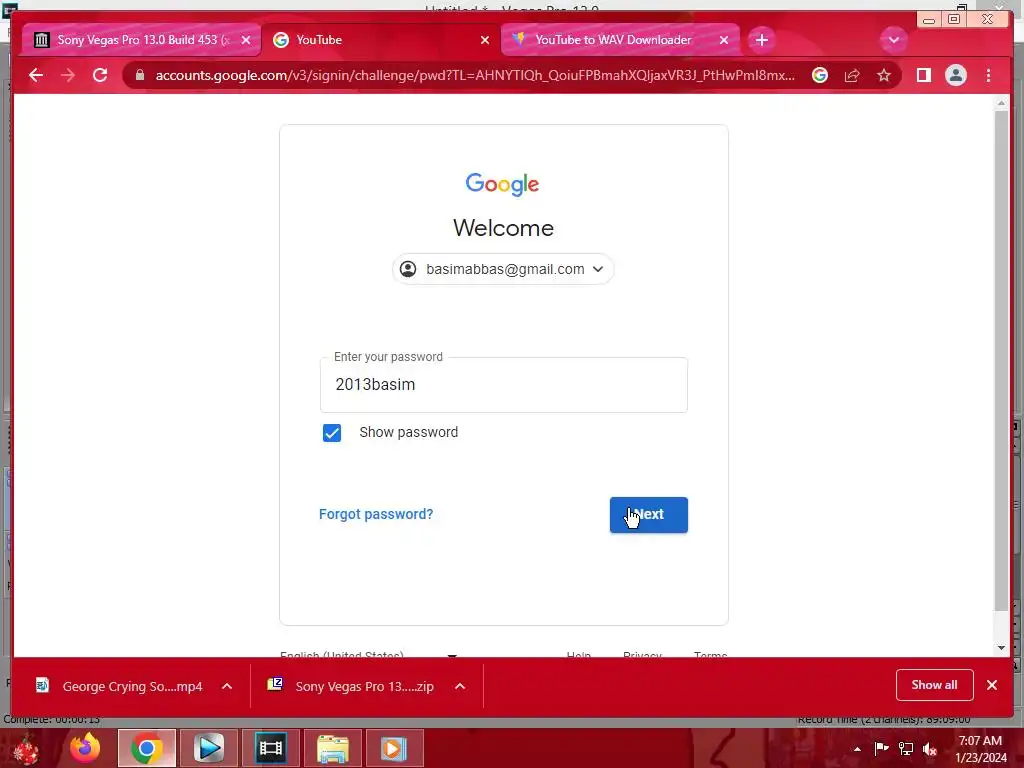Screen dimensions: 1024x768
Task: Open the network tray icon
Action: coord(906,748)
